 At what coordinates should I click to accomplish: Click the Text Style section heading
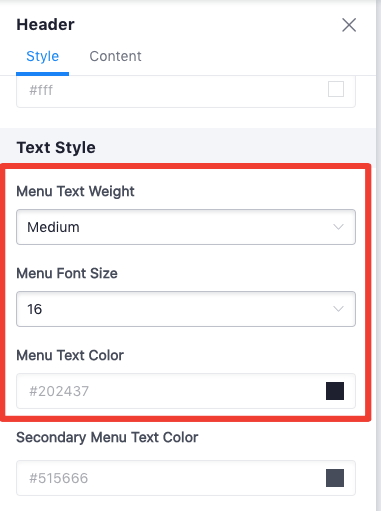(56, 148)
